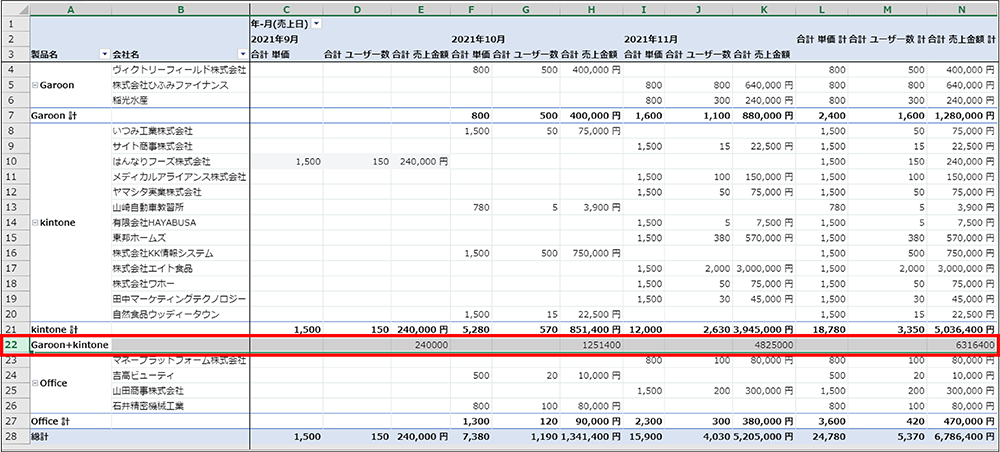The width and height of the screenshot is (1000, 452).
Task: Select the 田中マーケティングテクノロジー cell
Action: point(180,299)
